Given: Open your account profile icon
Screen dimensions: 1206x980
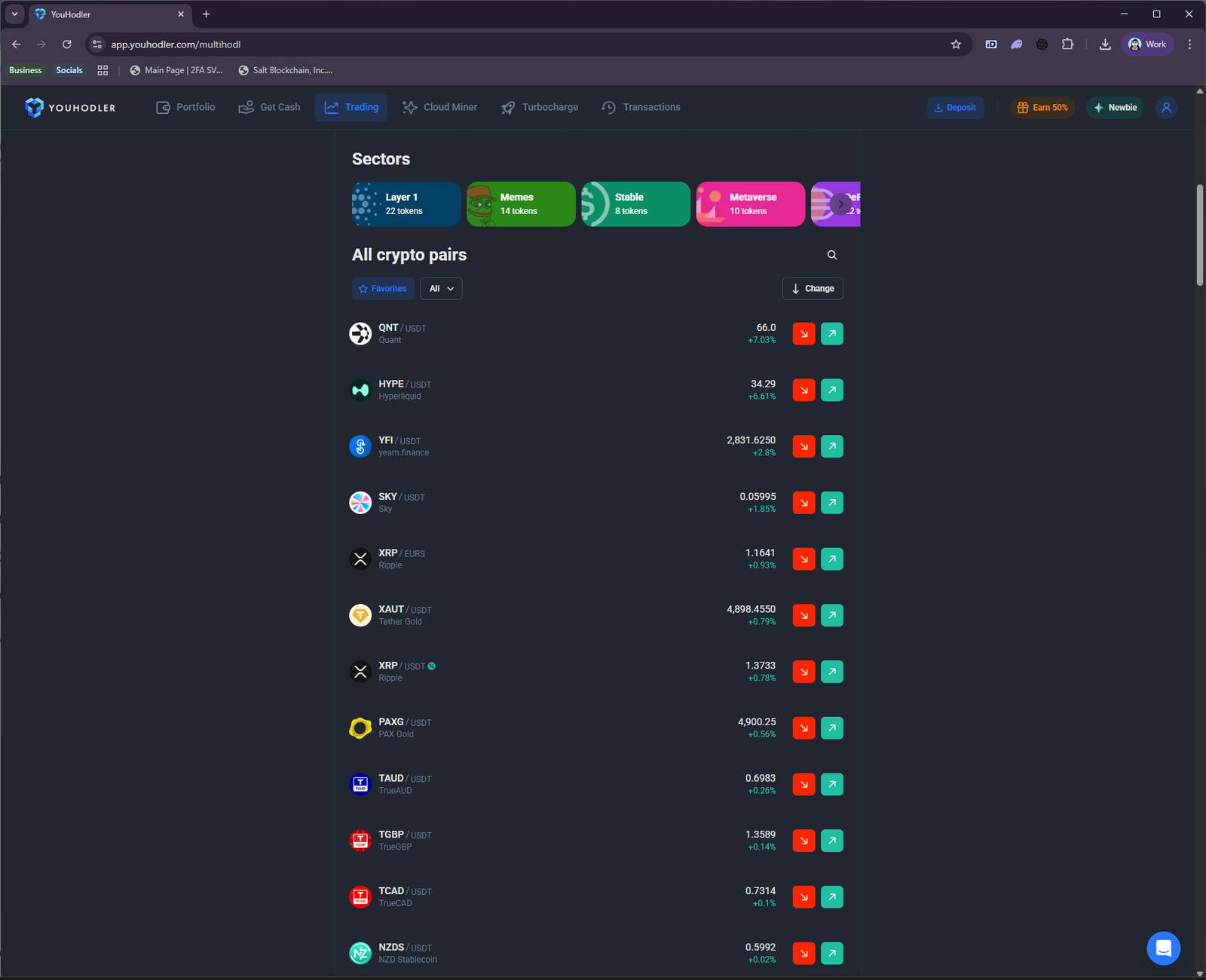Looking at the screenshot, I should coord(1165,107).
